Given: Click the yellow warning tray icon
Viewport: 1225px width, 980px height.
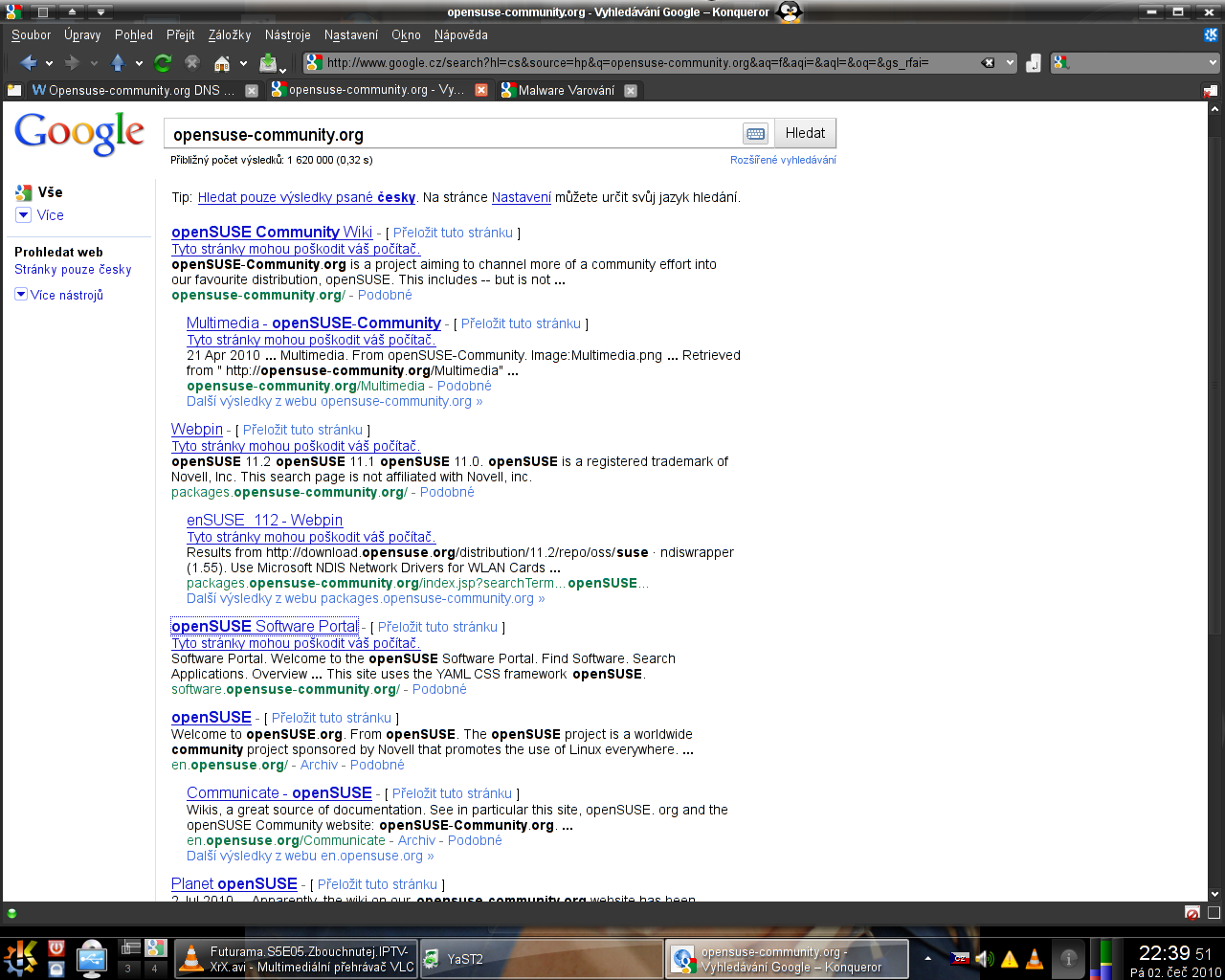Looking at the screenshot, I should click(1010, 959).
